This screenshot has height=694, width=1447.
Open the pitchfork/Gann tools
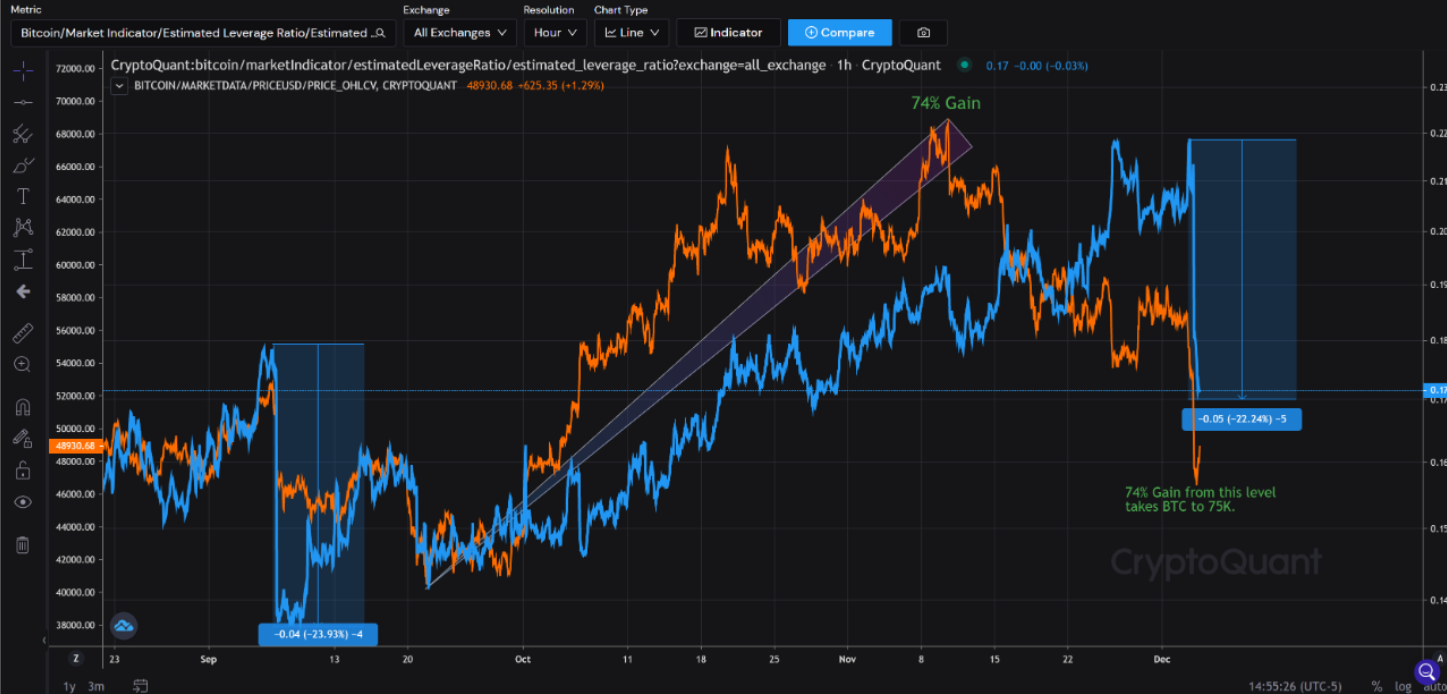[x=22, y=133]
